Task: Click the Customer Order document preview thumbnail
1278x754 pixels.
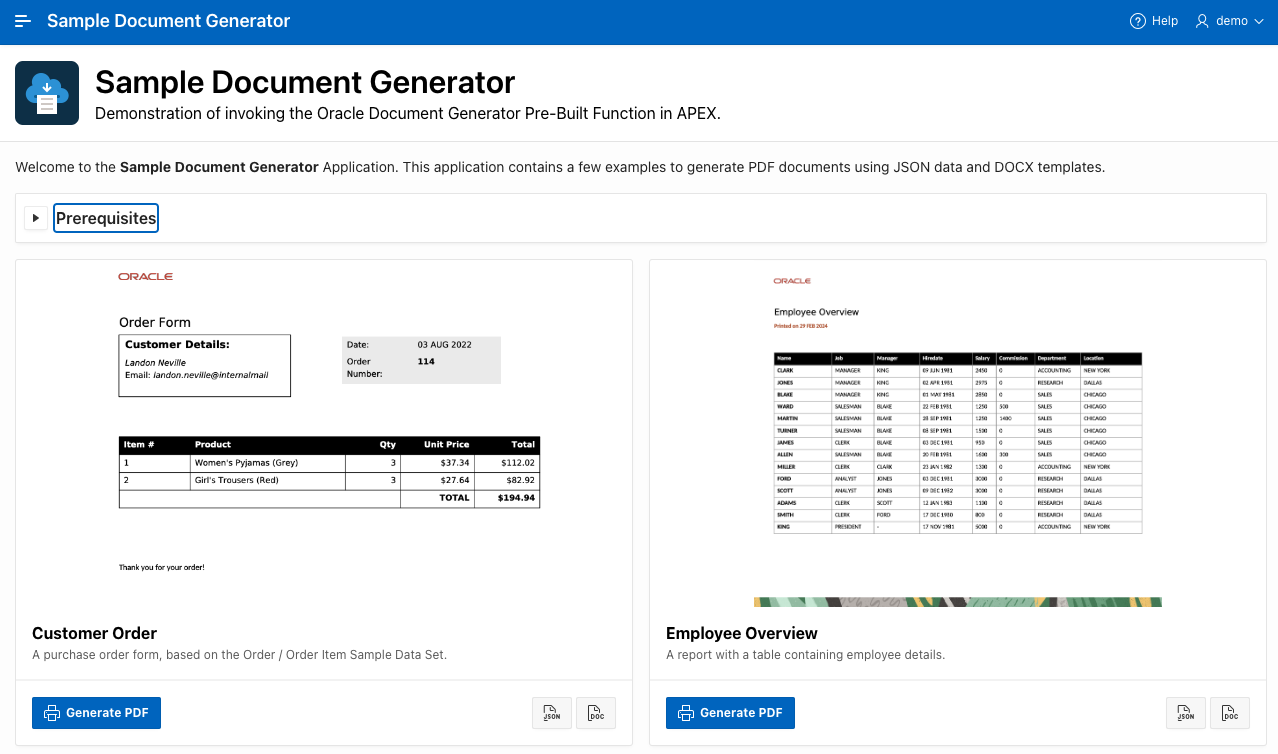Action: 323,430
